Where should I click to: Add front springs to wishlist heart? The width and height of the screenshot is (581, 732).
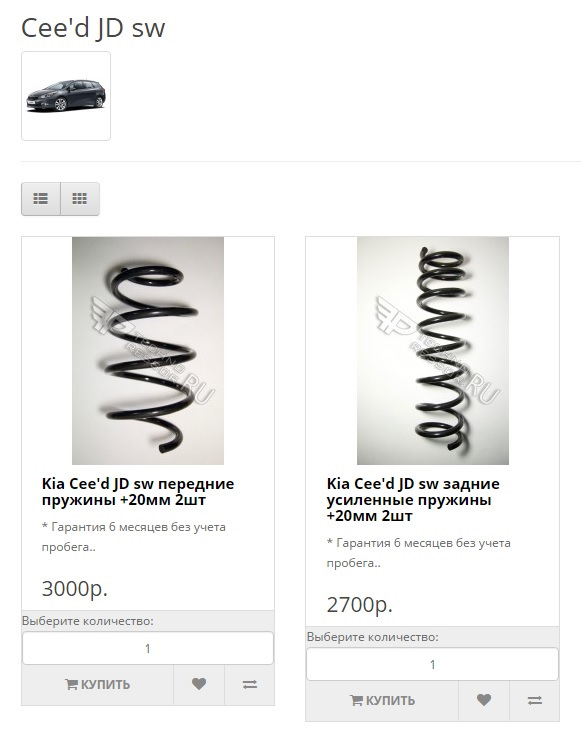tap(199, 684)
